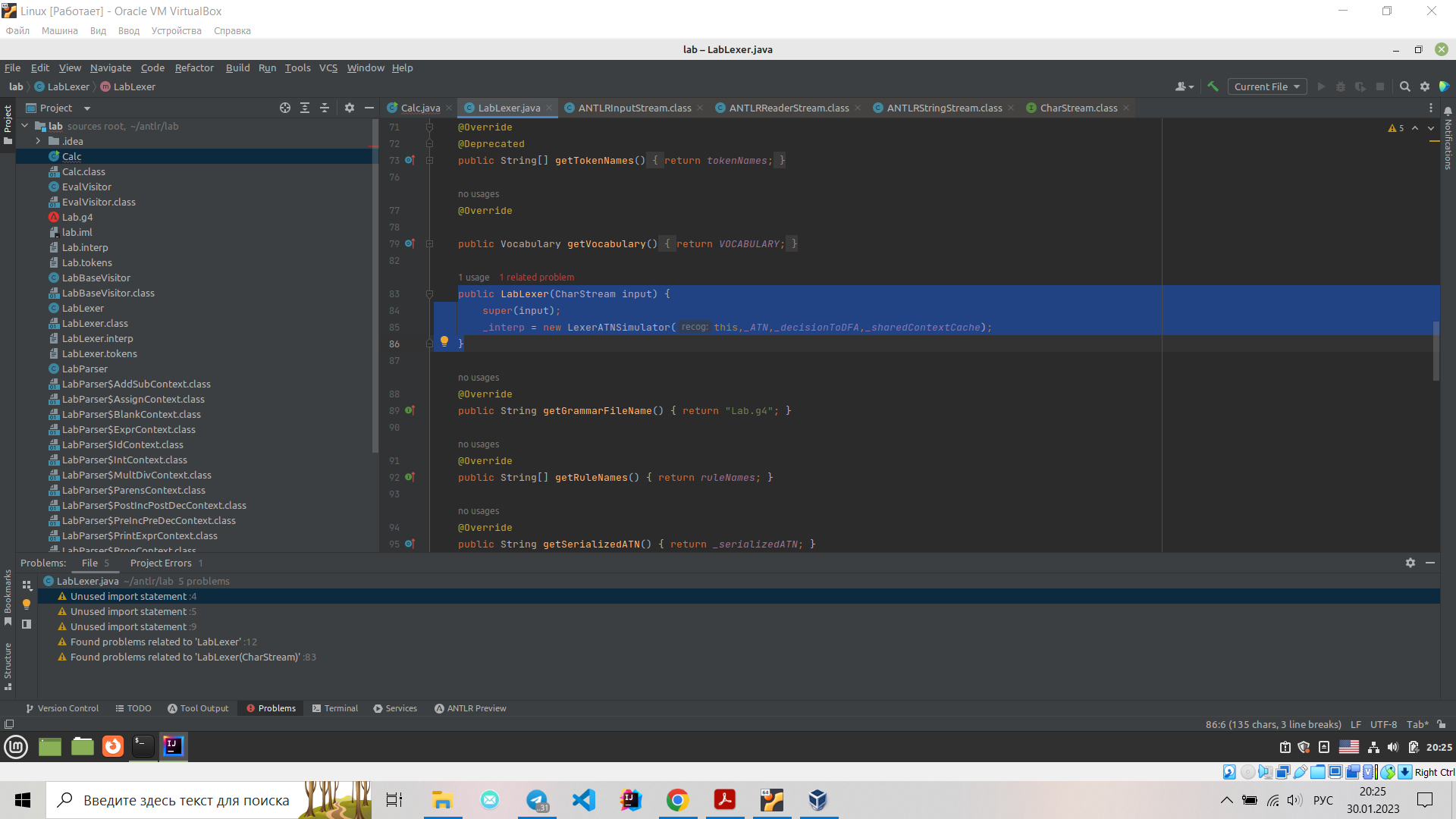
Task: Open Telegram from Windows taskbar
Action: click(x=537, y=800)
